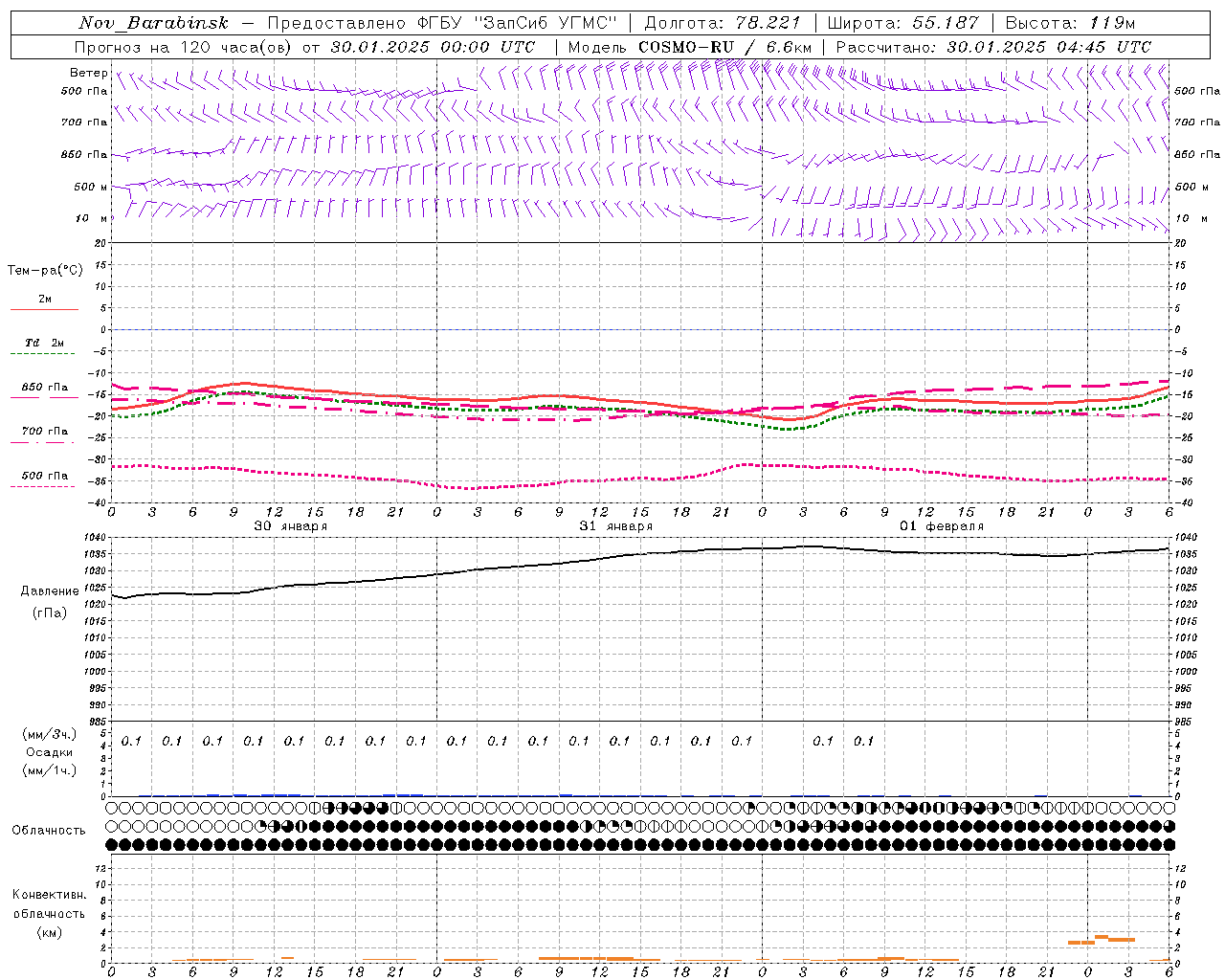
Task: Click the "850 гПа" temperature legend entry
Action: [45, 388]
